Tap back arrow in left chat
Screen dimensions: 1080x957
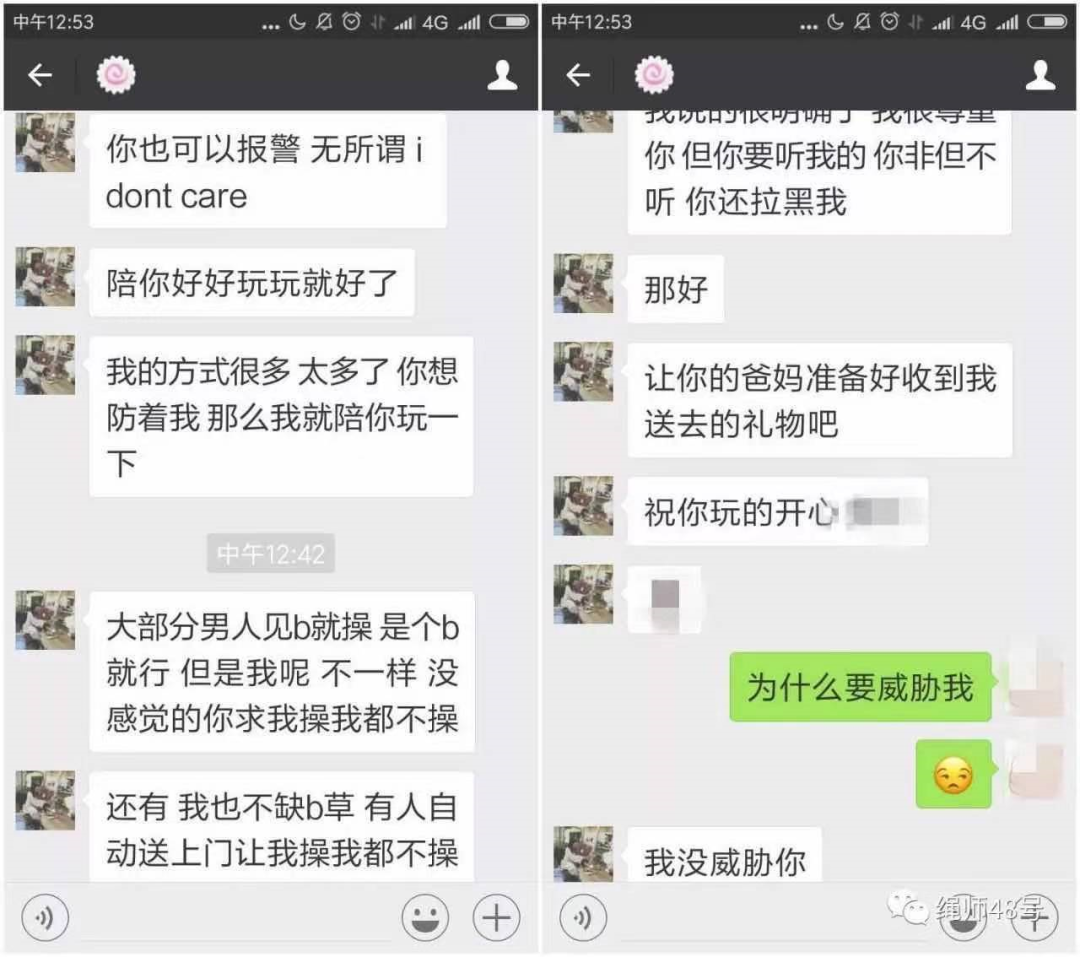coord(40,74)
